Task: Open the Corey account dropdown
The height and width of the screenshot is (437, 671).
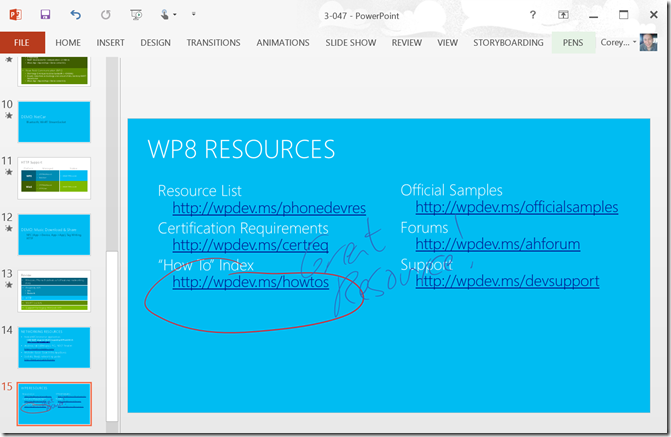Action: (618, 42)
